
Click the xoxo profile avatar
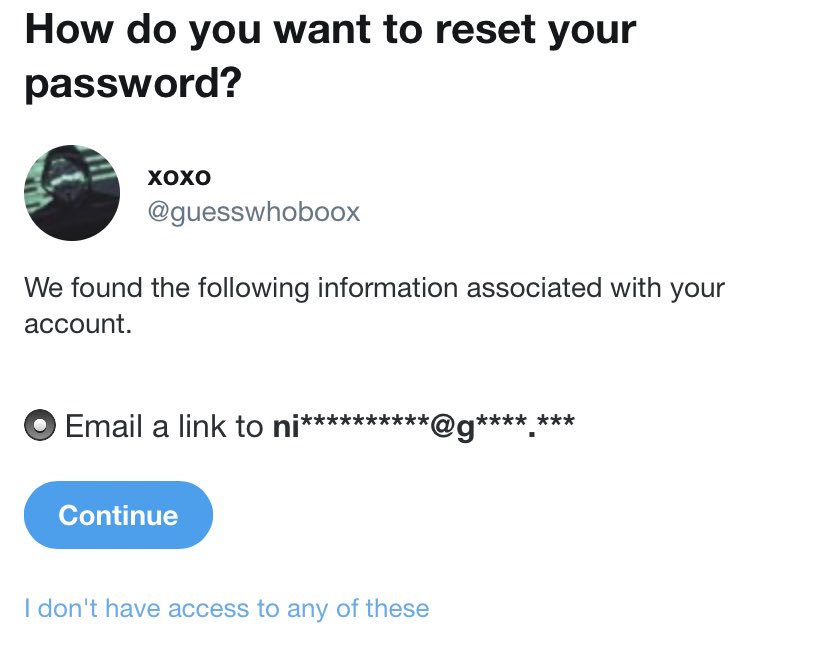[x=72, y=193]
